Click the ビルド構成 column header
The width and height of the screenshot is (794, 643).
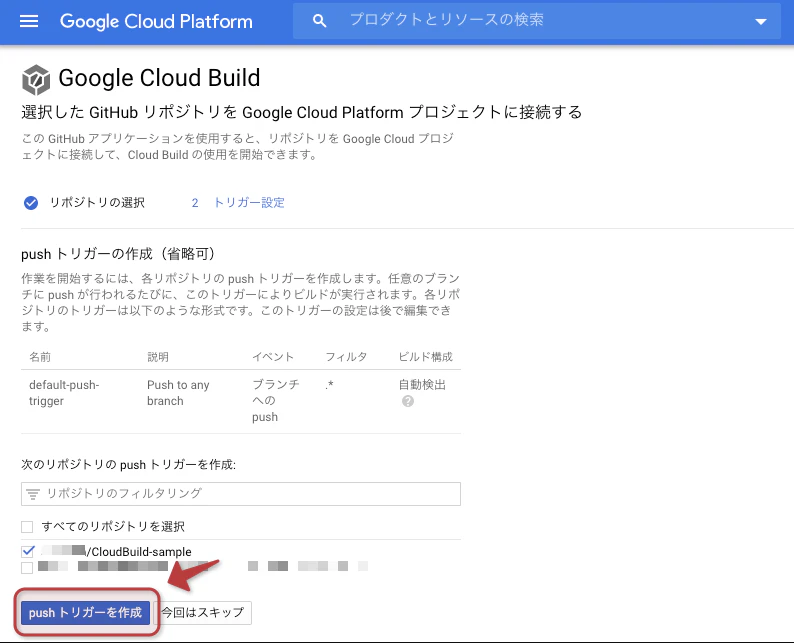(425, 357)
